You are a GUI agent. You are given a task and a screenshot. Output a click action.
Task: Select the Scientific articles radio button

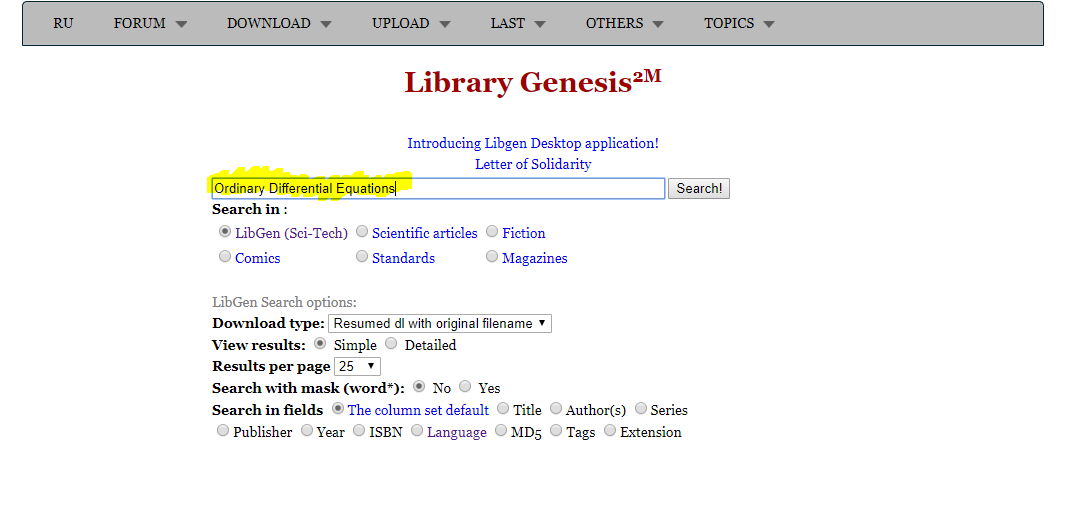[362, 232]
